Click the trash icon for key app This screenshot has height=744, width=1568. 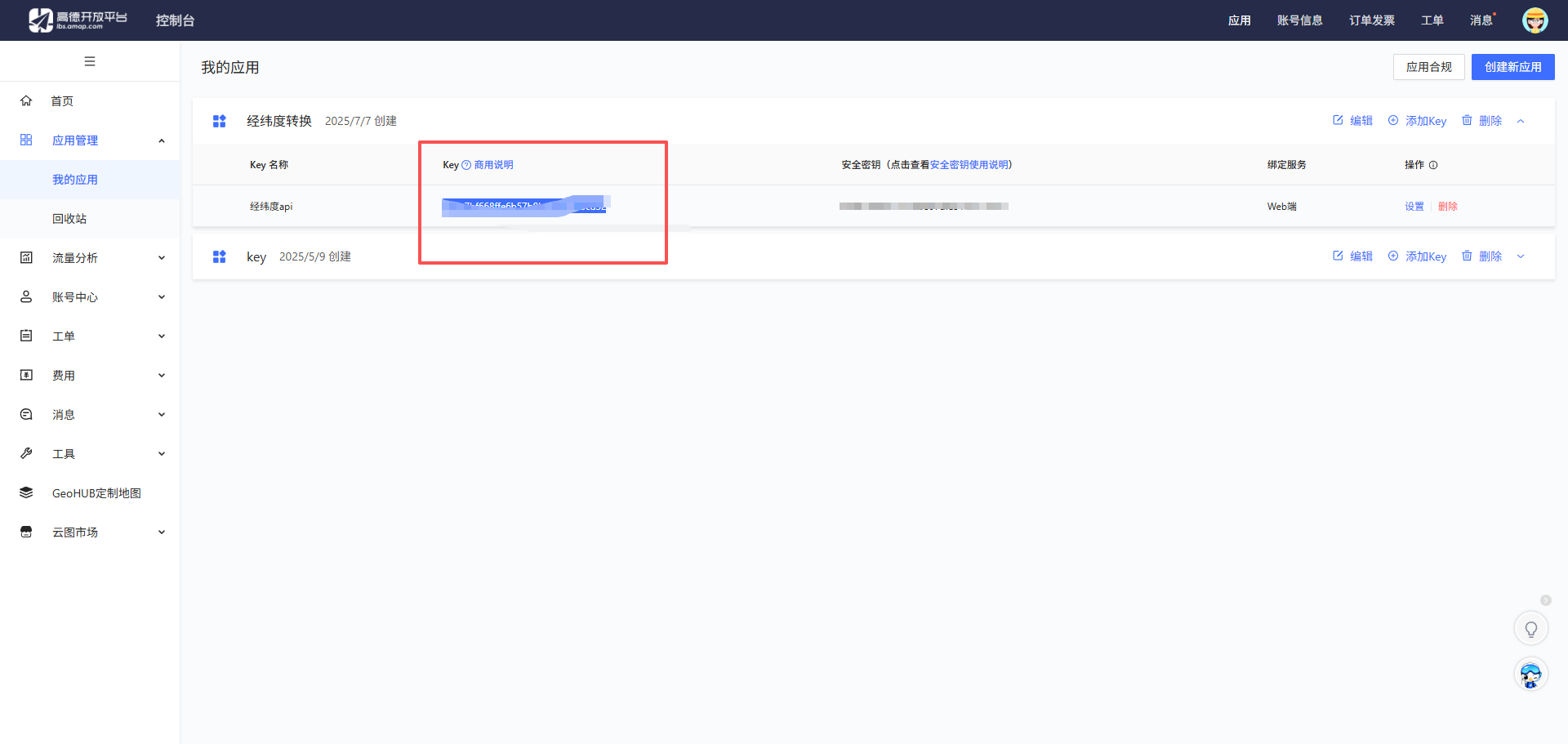[x=1467, y=256]
